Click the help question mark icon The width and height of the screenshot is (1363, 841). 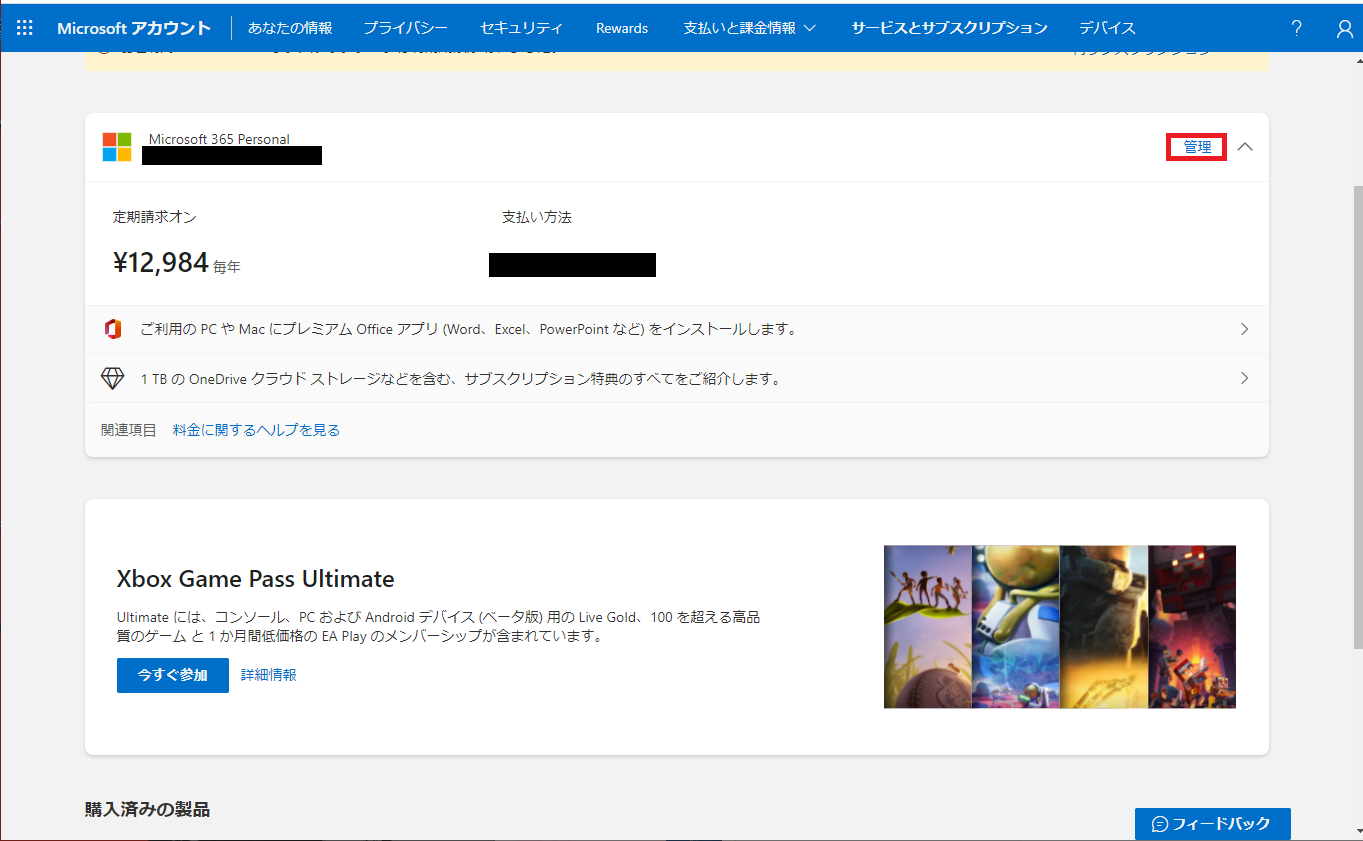(x=1296, y=28)
